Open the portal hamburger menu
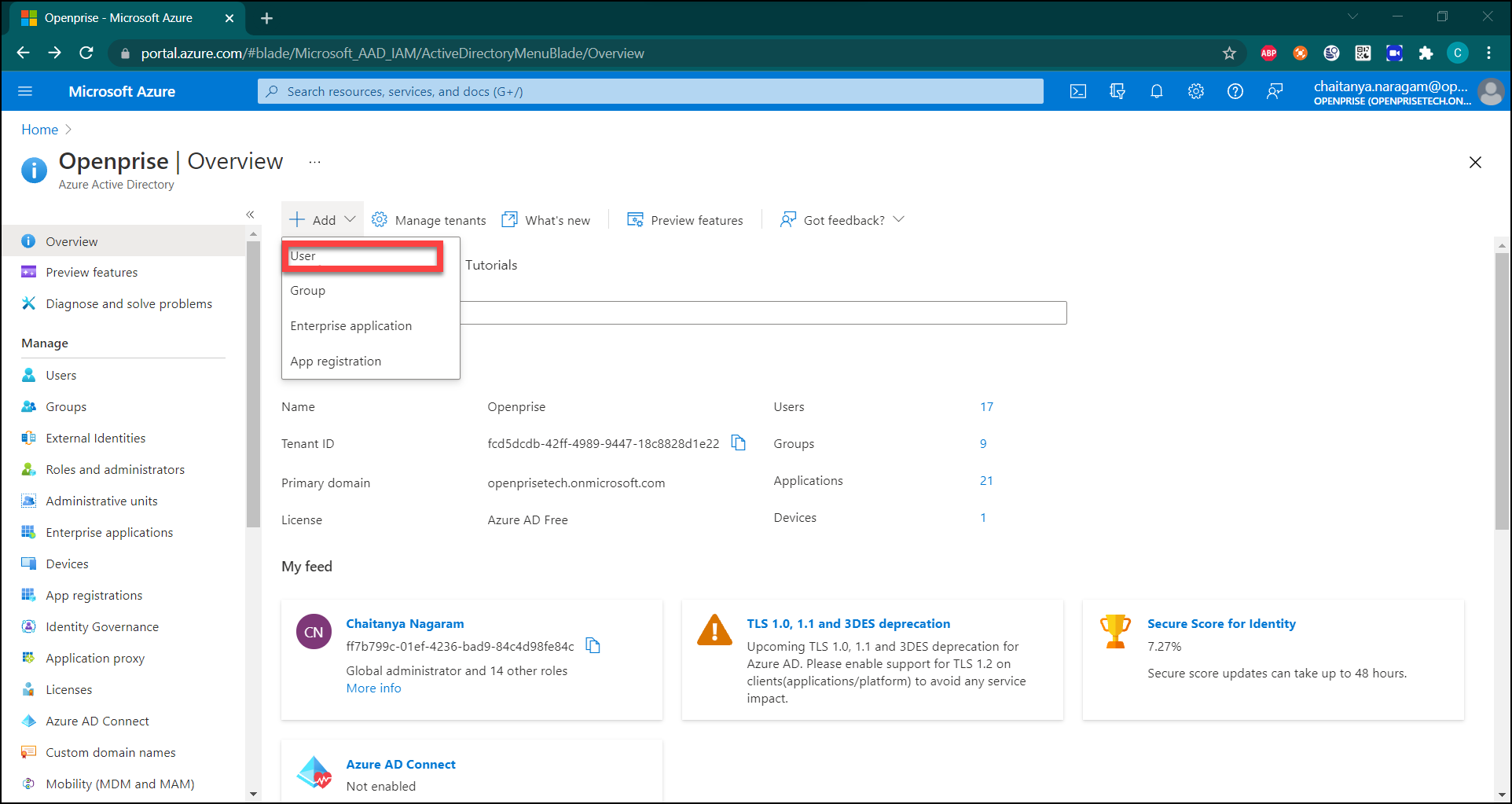This screenshot has height=804, width=1512. pos(25,91)
